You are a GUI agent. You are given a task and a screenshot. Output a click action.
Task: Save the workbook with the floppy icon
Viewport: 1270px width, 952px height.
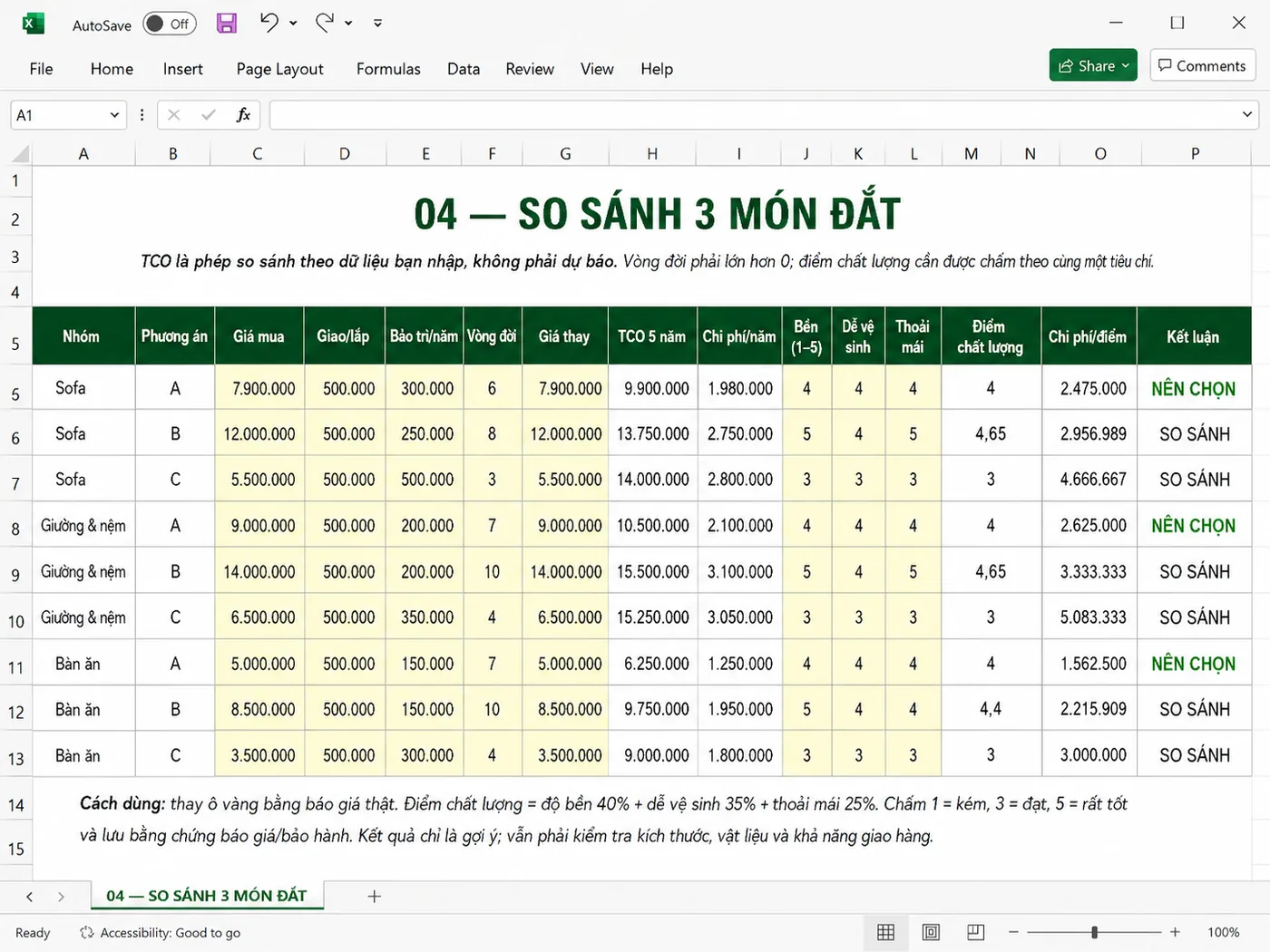(227, 24)
